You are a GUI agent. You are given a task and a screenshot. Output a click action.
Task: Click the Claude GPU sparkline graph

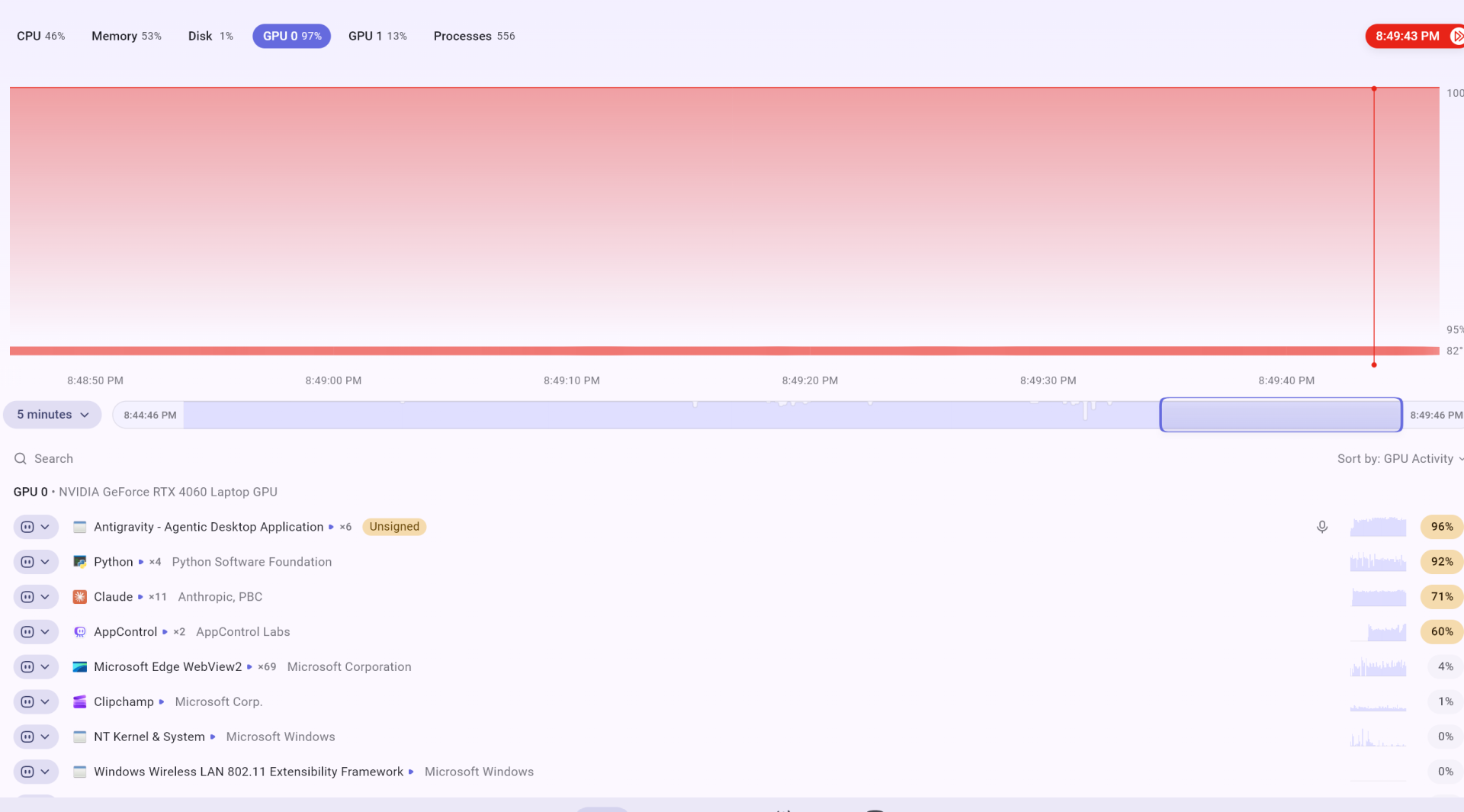click(x=1378, y=597)
